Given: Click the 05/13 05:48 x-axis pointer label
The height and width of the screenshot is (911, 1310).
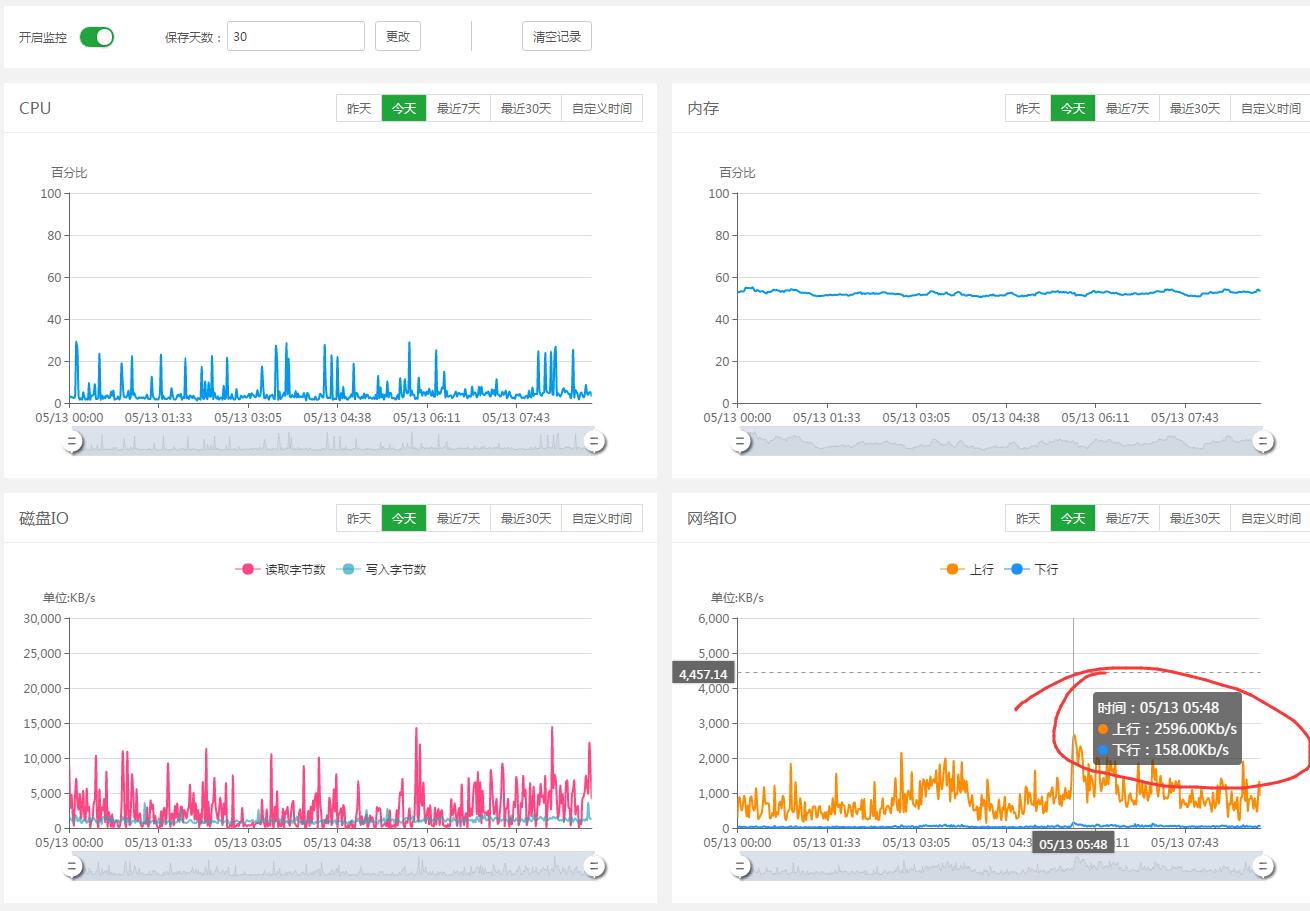Looking at the screenshot, I should [1073, 844].
